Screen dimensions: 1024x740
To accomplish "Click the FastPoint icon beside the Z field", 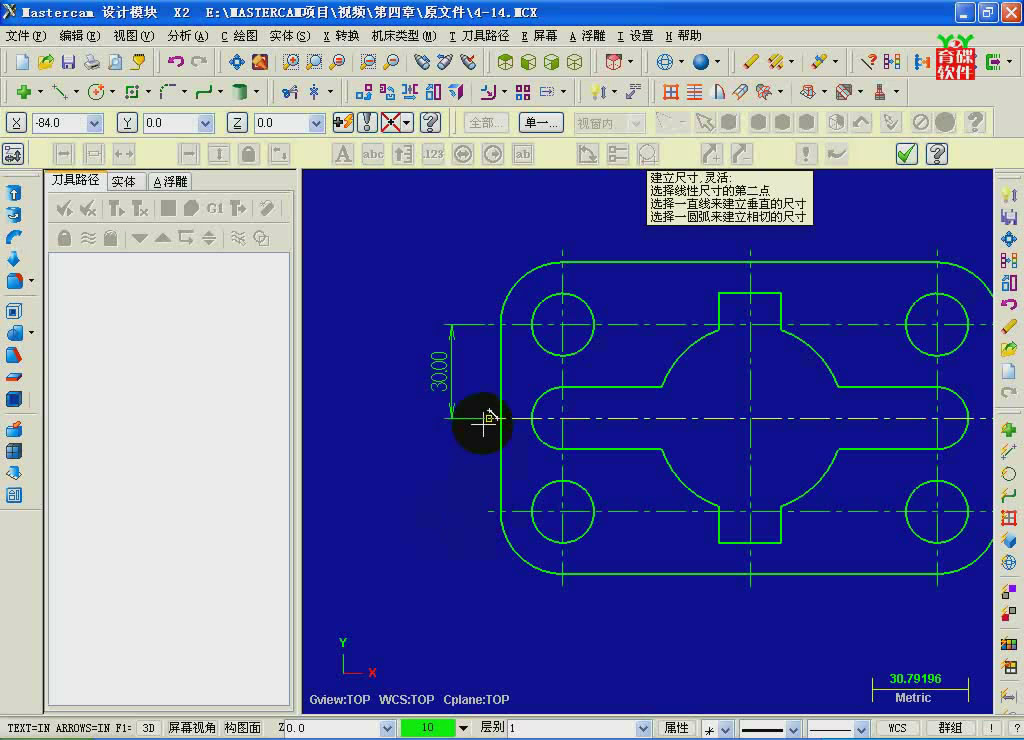I will [343, 122].
